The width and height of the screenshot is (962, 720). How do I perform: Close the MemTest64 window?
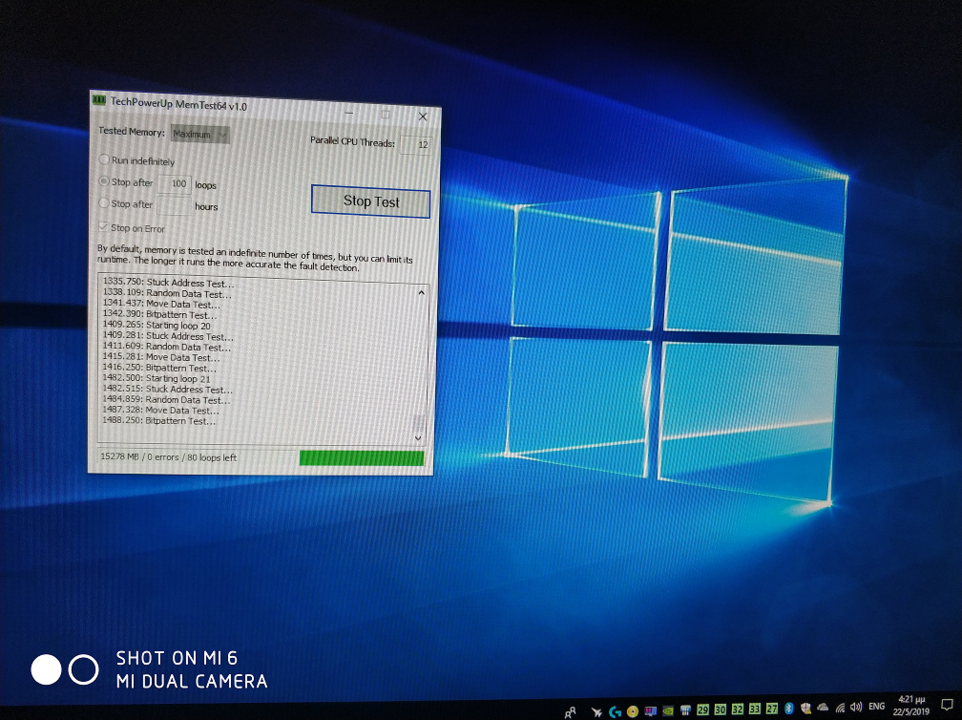(423, 117)
